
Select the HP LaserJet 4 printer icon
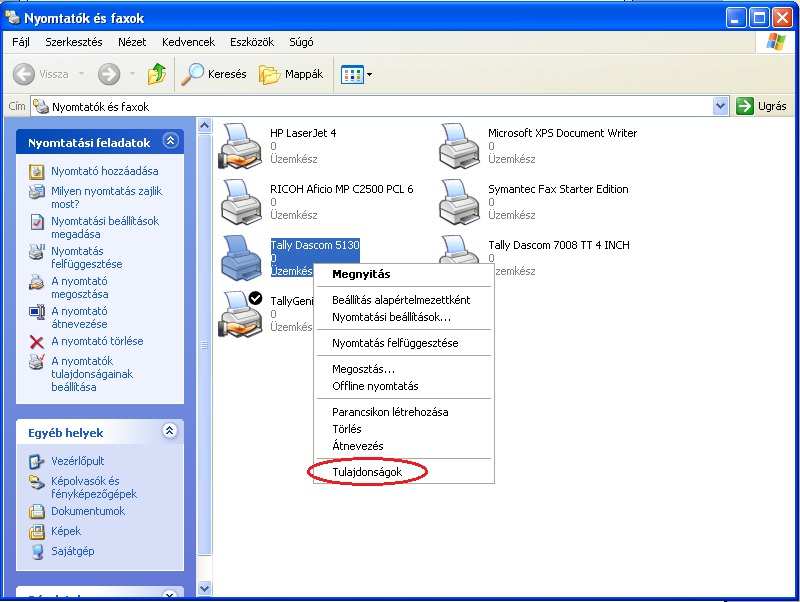click(240, 146)
